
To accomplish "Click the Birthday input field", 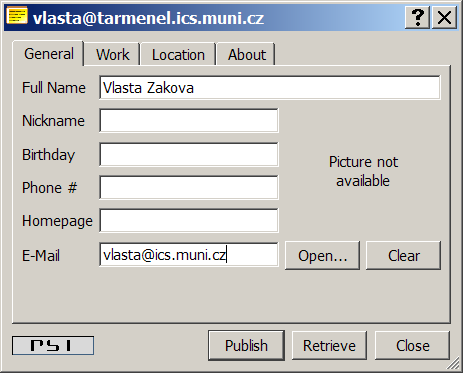I will [x=189, y=154].
